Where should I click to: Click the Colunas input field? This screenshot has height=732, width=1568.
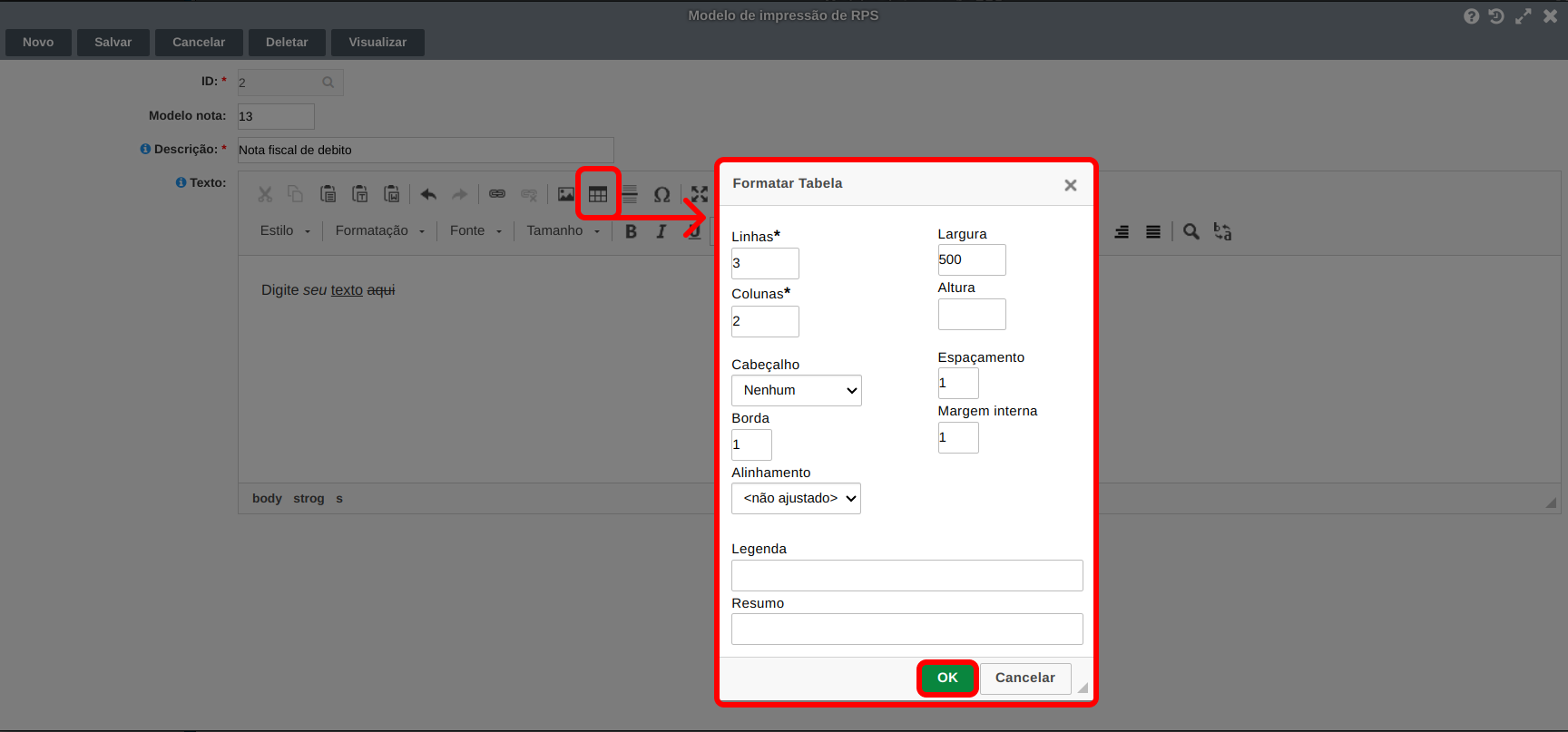click(x=765, y=321)
